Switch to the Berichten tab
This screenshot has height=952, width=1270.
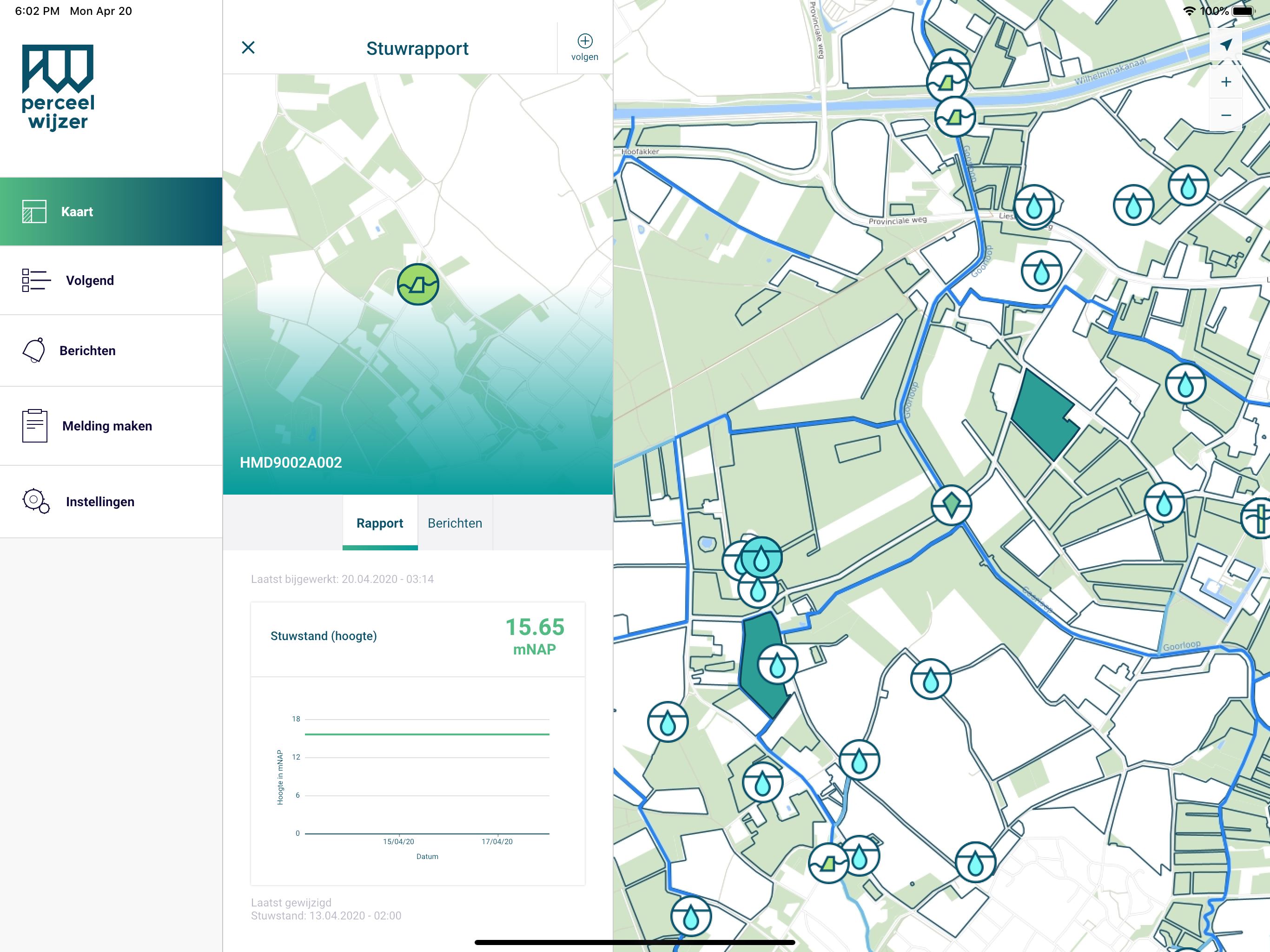pyautogui.click(x=455, y=523)
